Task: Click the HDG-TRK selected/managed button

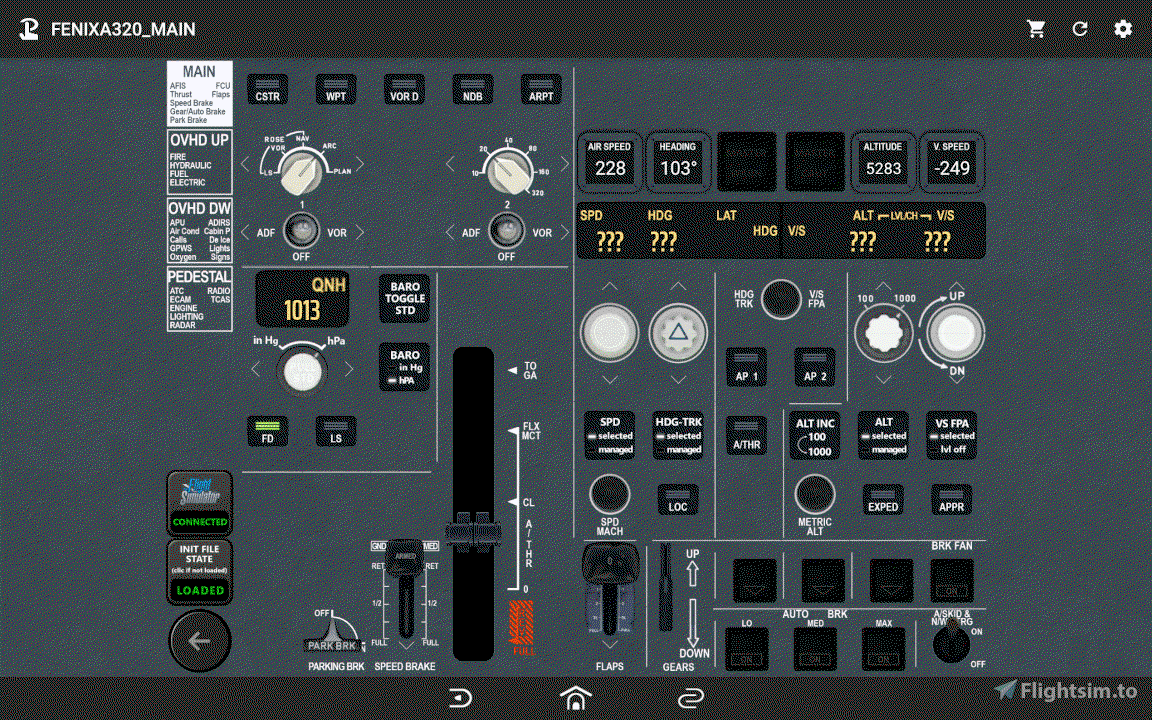Action: (x=678, y=436)
